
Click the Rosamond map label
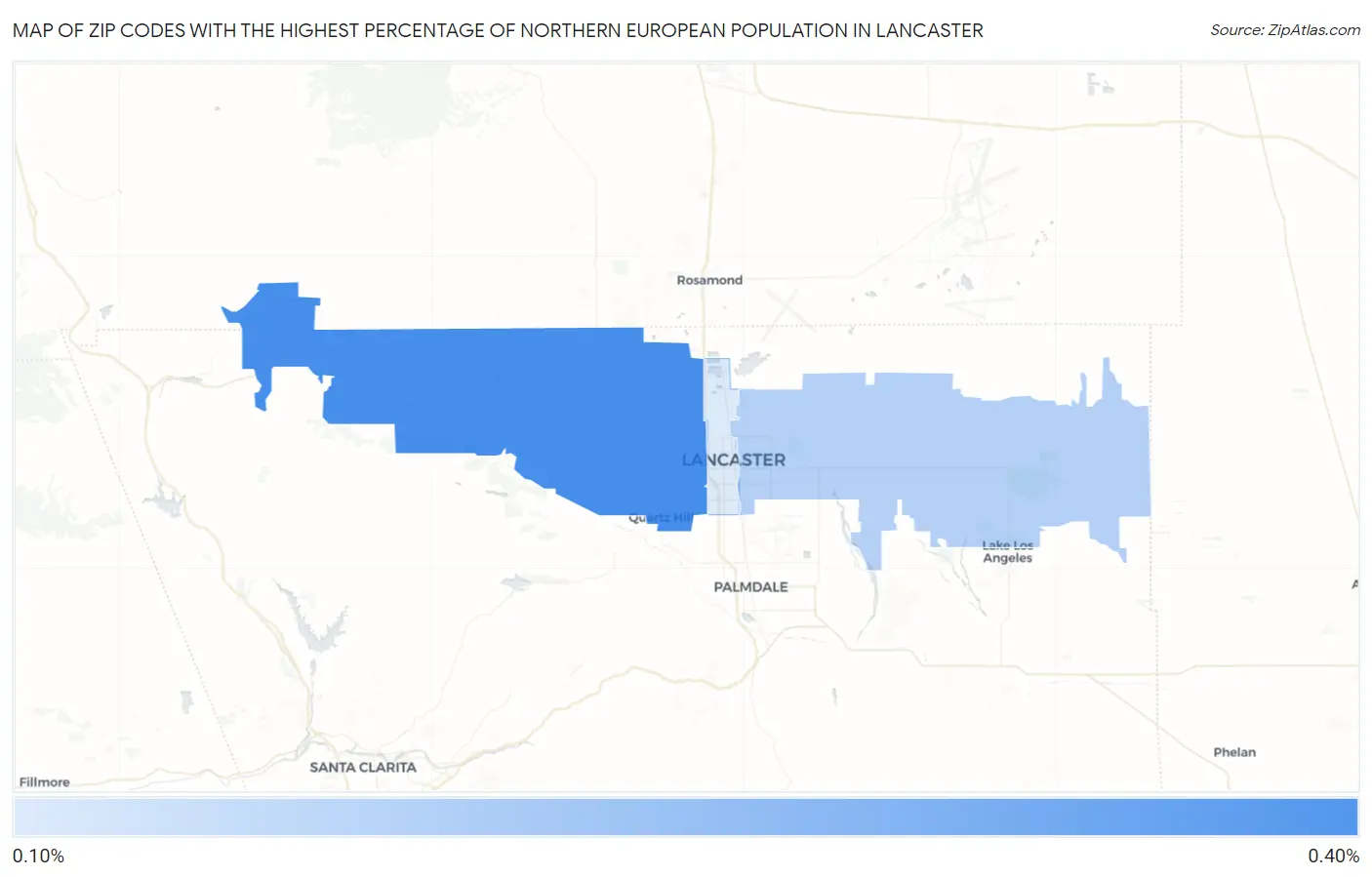(709, 280)
